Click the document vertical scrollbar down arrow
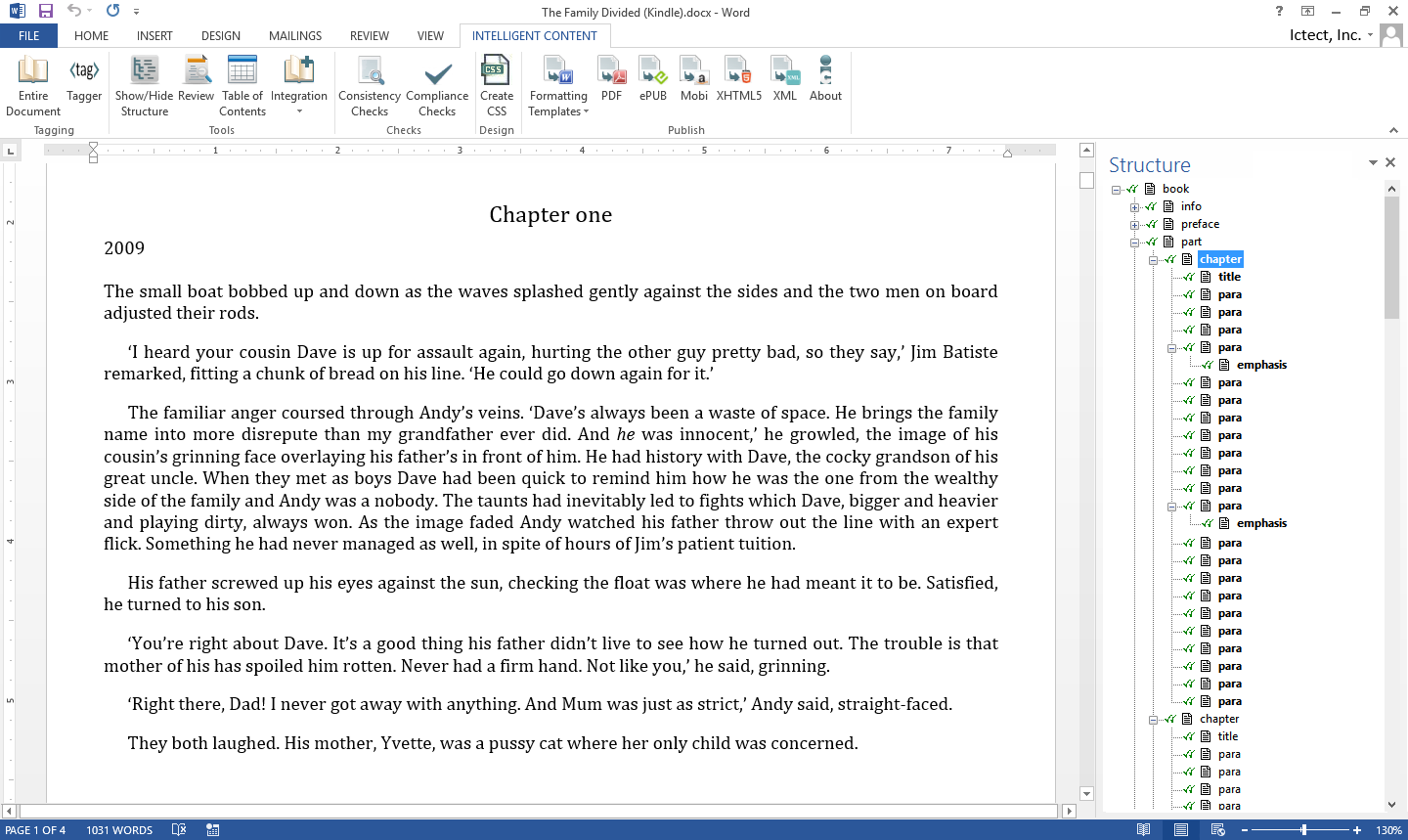1408x840 pixels. (1086, 793)
